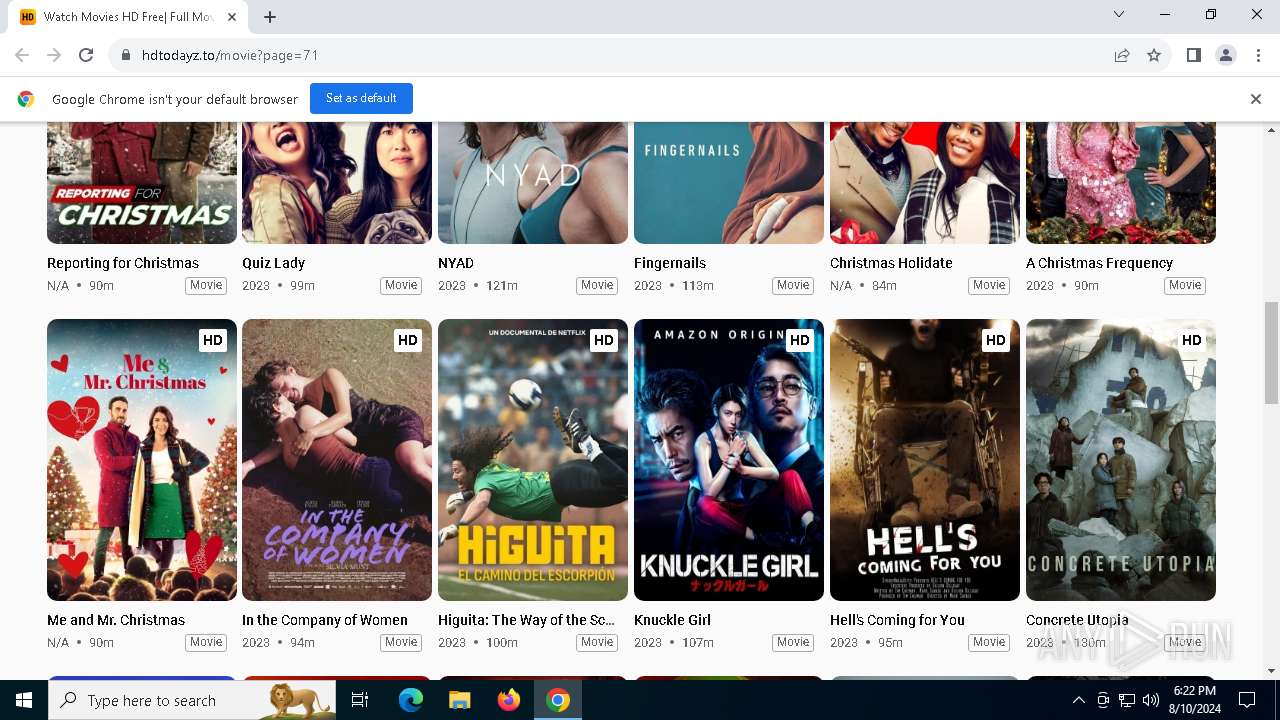Bookmark this tab with star icon

click(1154, 56)
